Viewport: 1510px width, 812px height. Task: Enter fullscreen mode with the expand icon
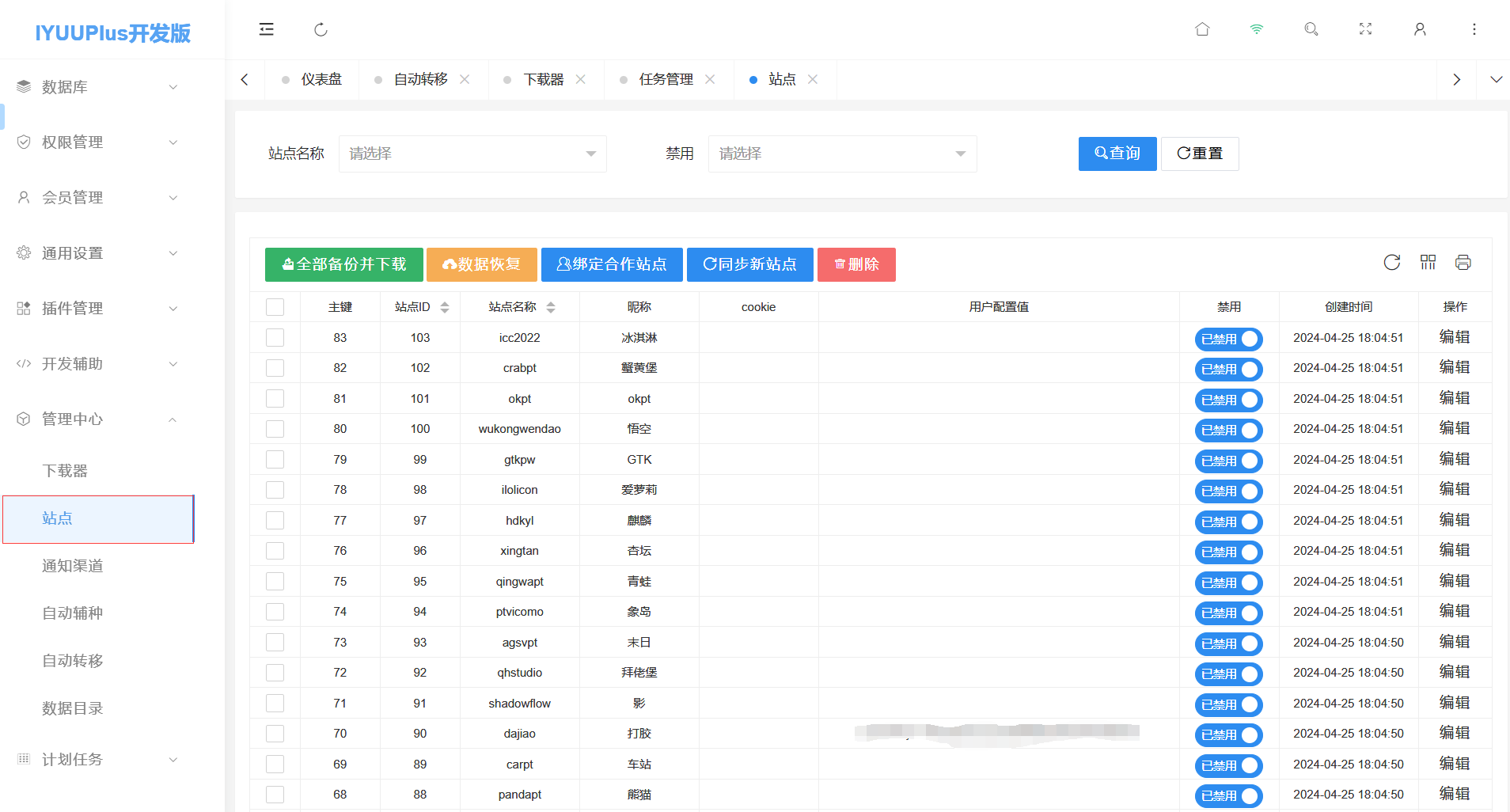pos(1366,29)
